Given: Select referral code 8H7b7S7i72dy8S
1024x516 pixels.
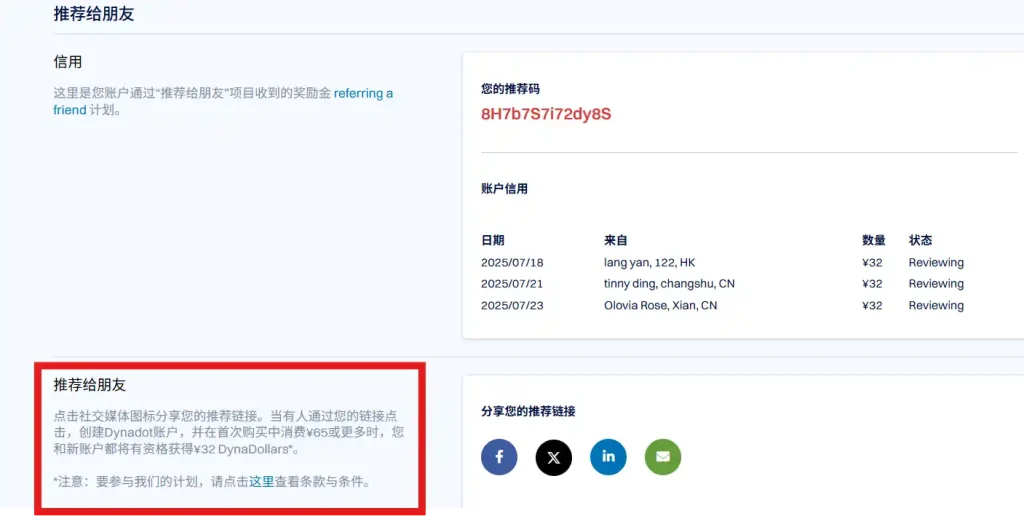Looking at the screenshot, I should click(546, 114).
